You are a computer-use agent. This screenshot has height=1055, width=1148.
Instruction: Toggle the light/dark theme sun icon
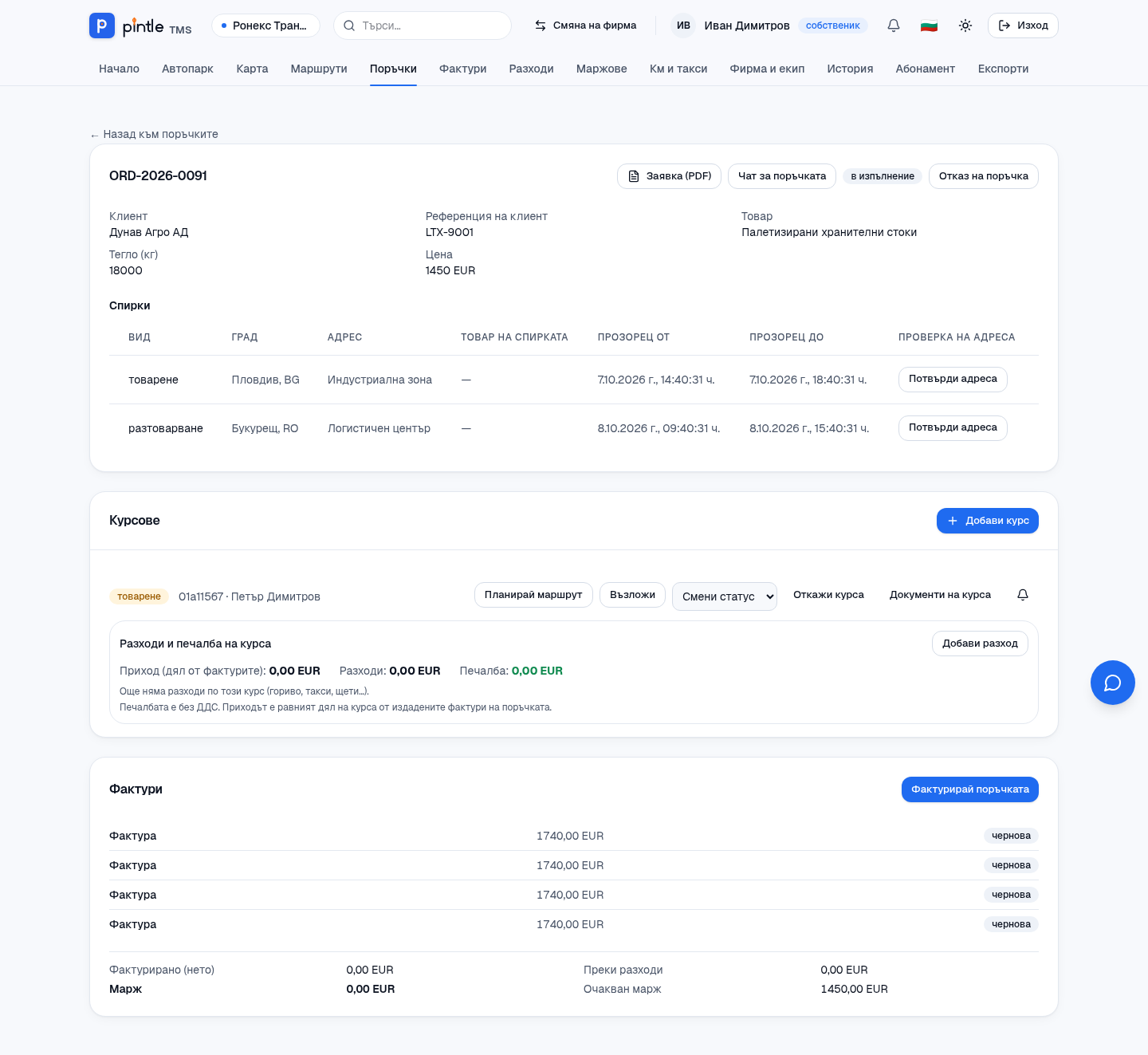965,26
